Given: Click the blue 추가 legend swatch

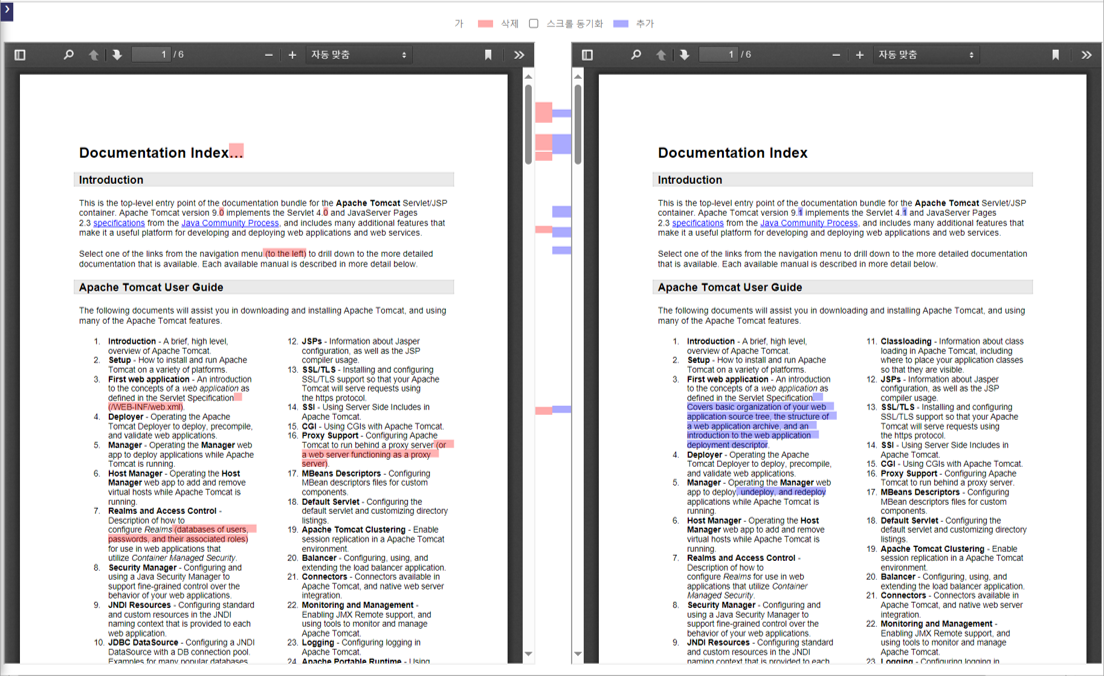Looking at the screenshot, I should coord(620,24).
